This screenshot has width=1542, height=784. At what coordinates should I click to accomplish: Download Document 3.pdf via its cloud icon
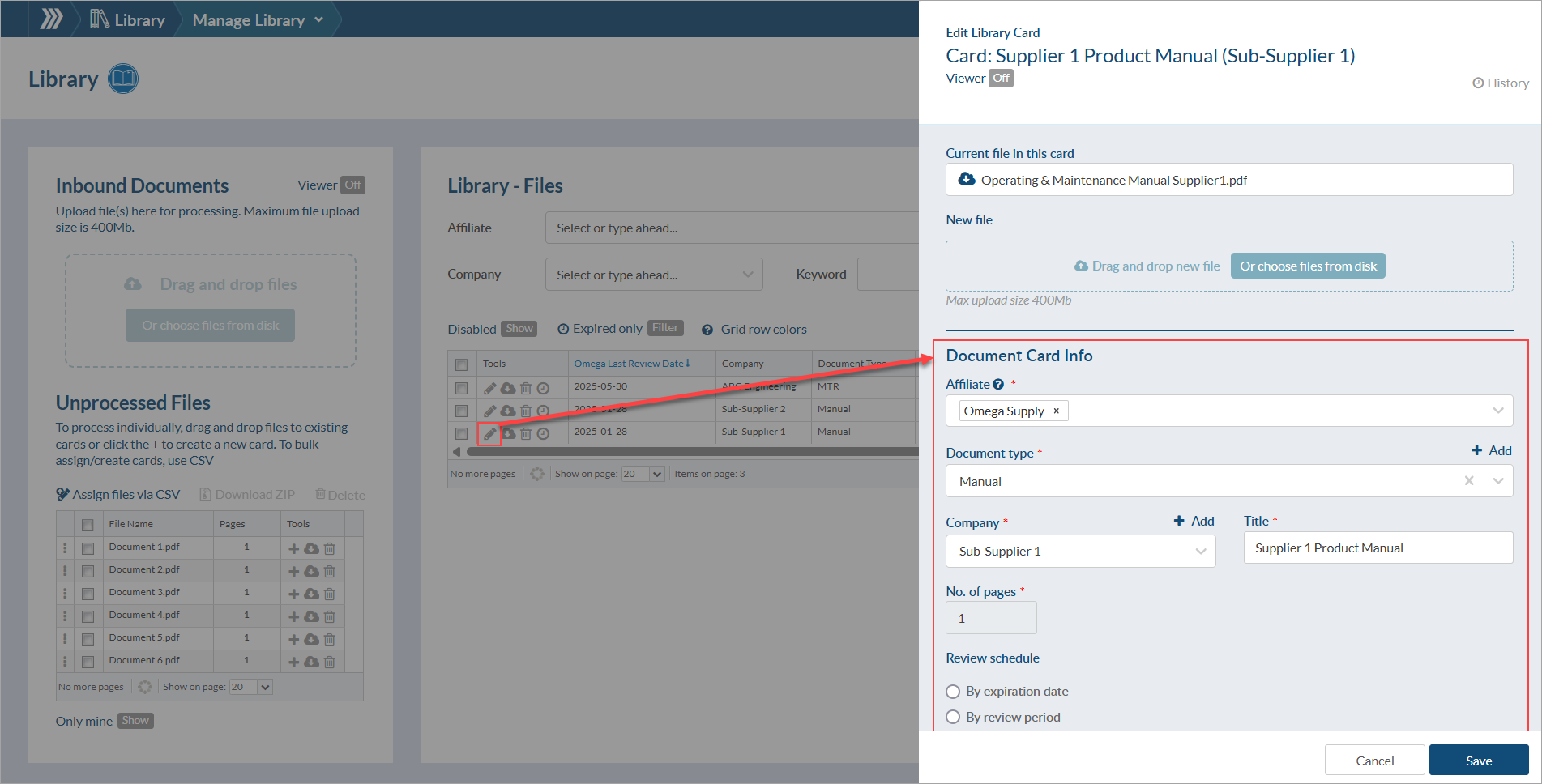click(x=311, y=594)
